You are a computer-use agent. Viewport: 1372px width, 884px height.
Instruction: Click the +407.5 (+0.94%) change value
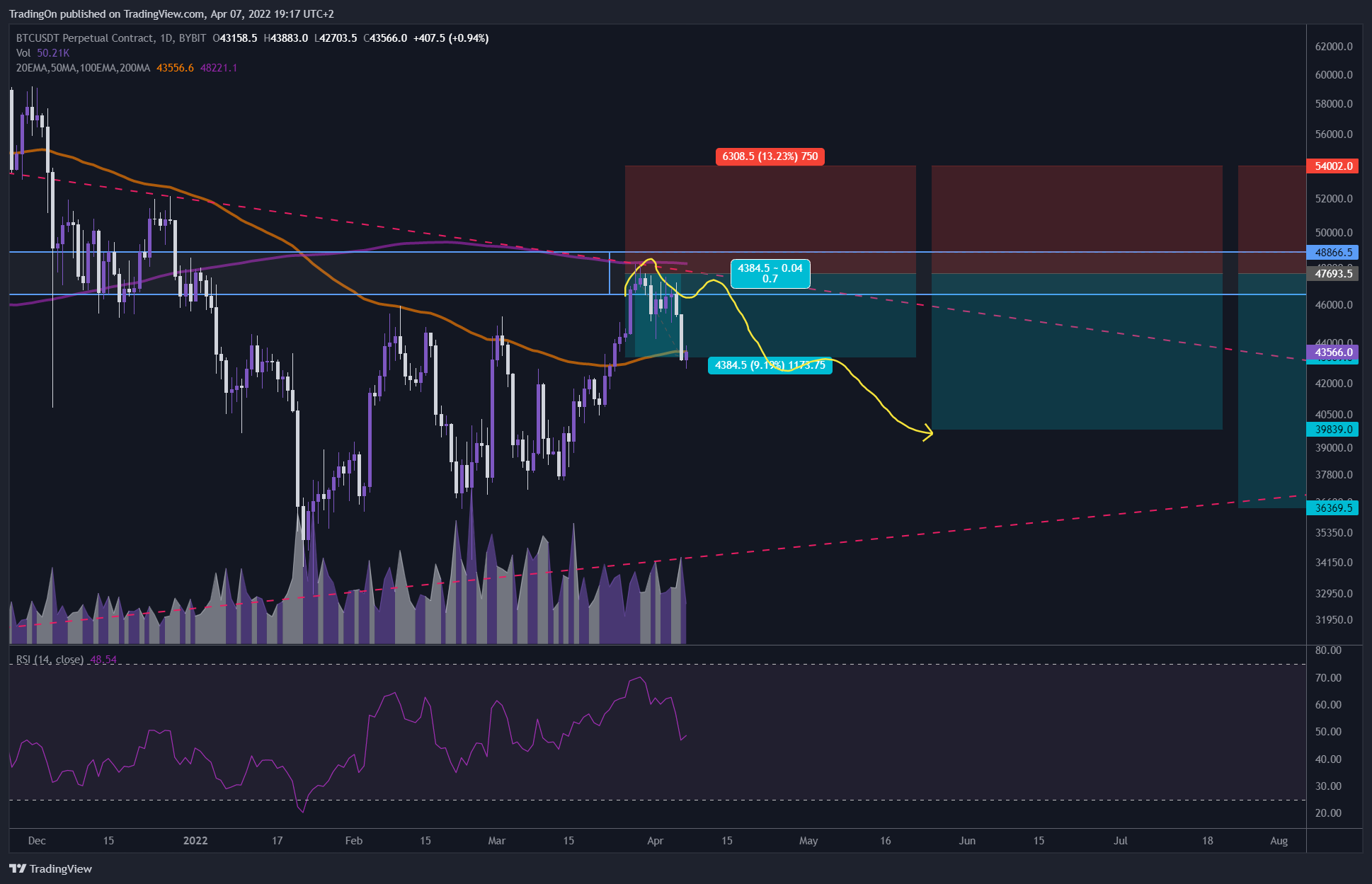point(451,38)
